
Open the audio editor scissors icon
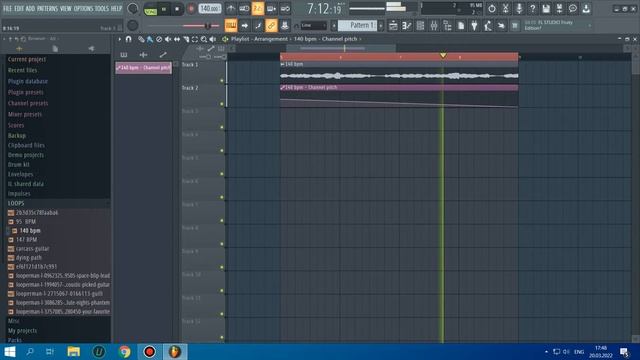point(505,8)
